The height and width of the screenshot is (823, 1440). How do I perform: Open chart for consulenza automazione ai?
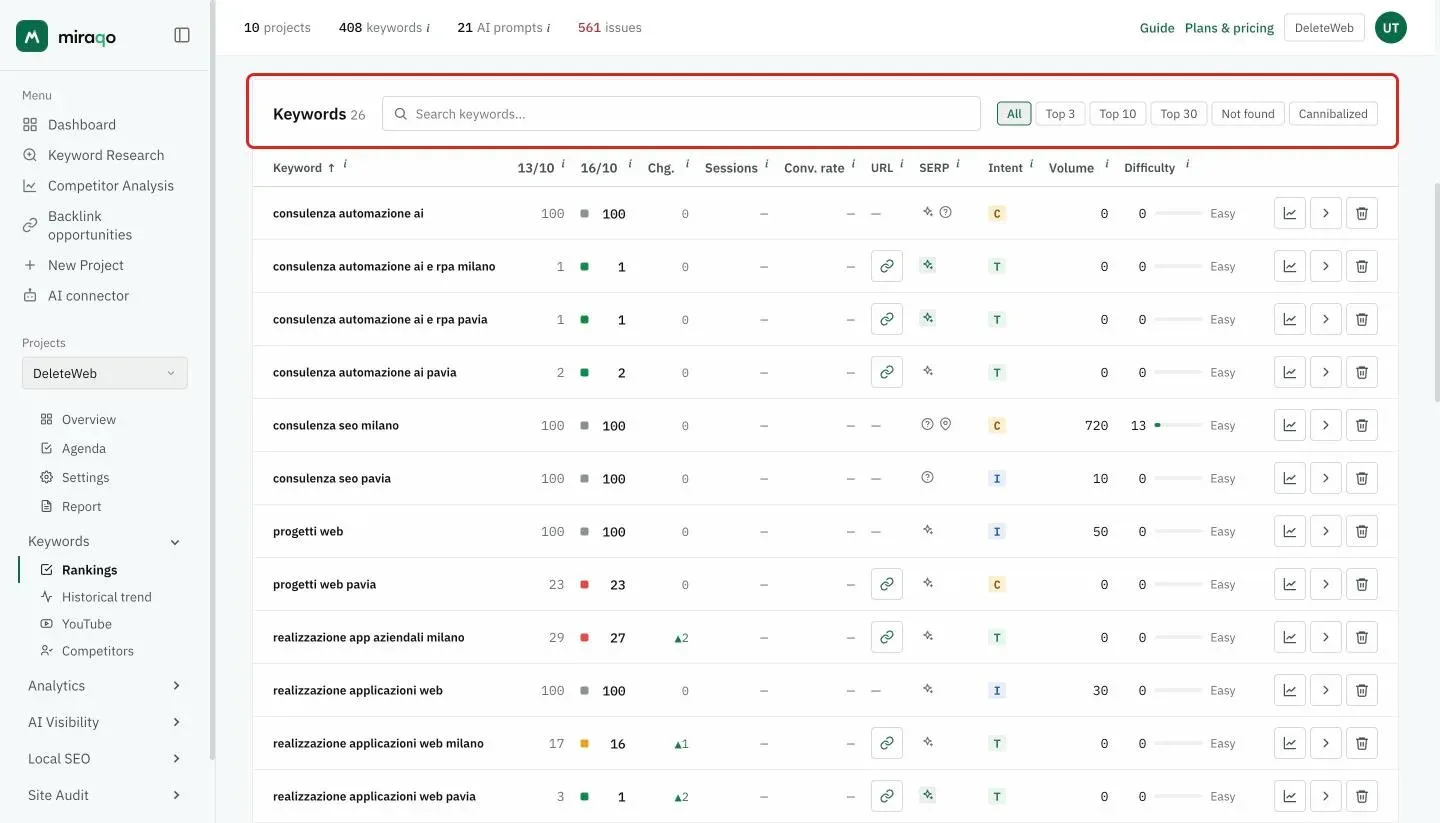click(1290, 213)
